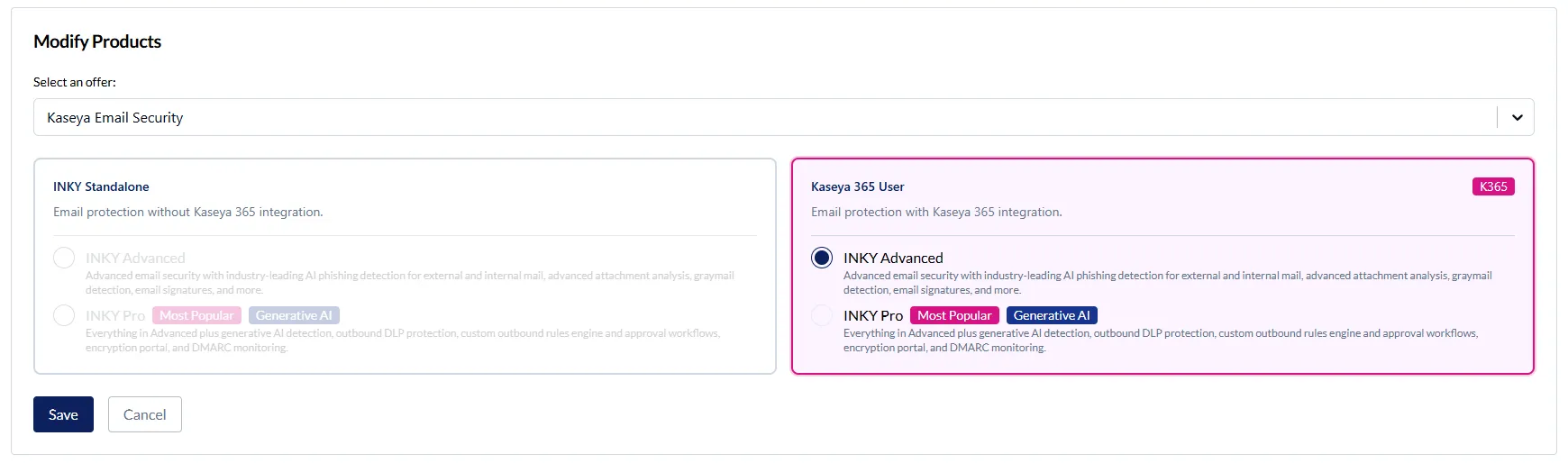Open the Select an offer dropdown

click(x=764, y=117)
